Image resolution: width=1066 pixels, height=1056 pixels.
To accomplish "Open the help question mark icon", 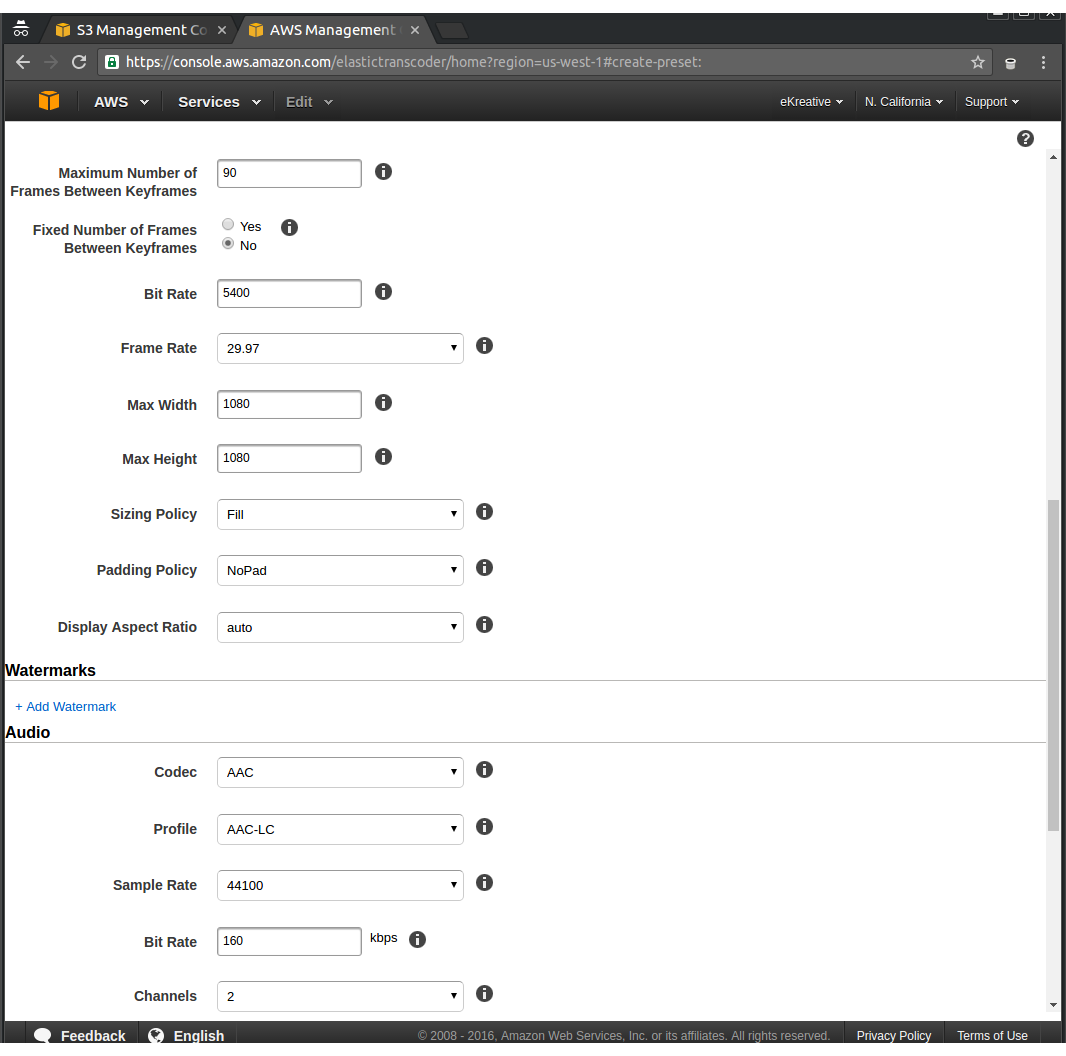I will (1025, 139).
